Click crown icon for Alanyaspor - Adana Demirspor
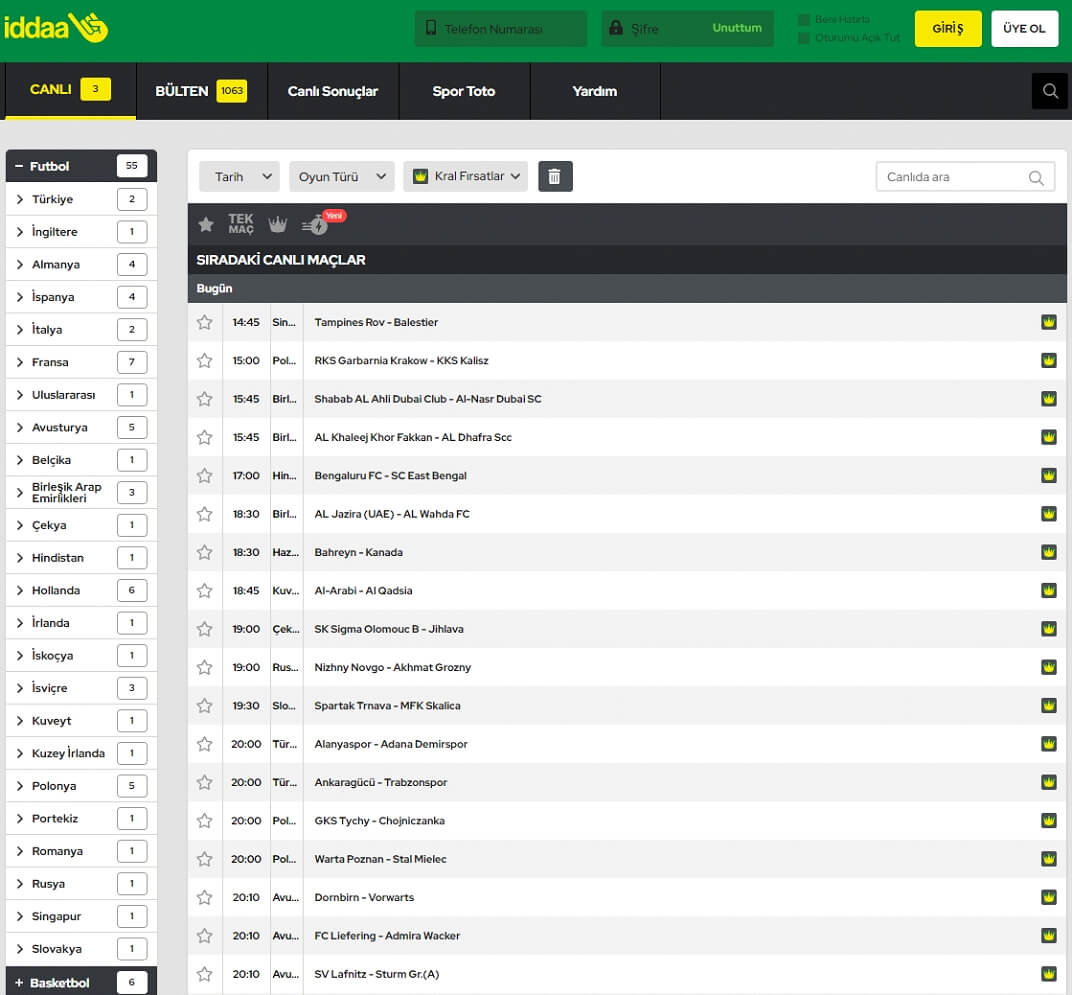The height and width of the screenshot is (995, 1072). tap(1049, 743)
